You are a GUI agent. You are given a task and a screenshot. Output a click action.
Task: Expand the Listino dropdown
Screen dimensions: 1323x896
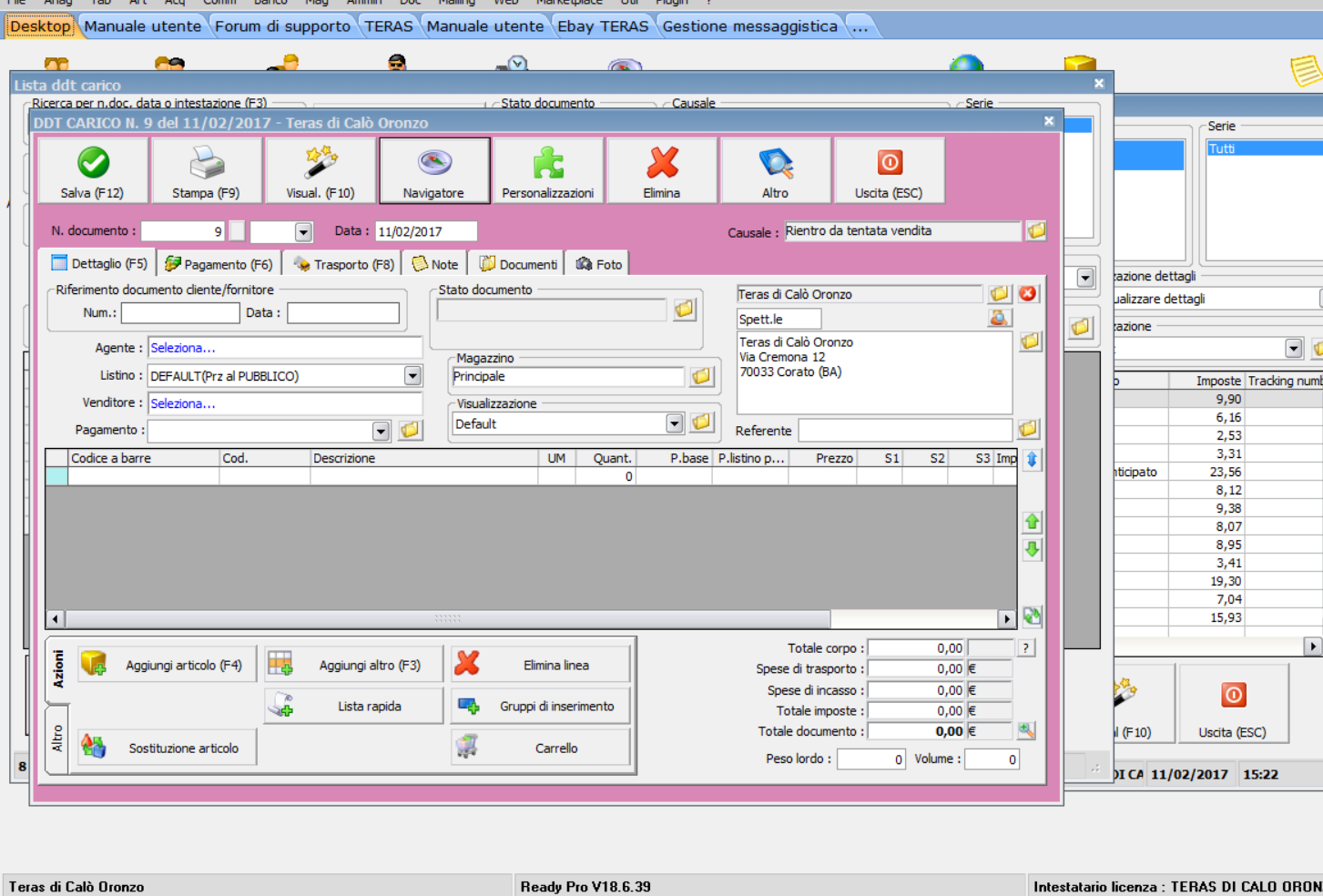[412, 375]
